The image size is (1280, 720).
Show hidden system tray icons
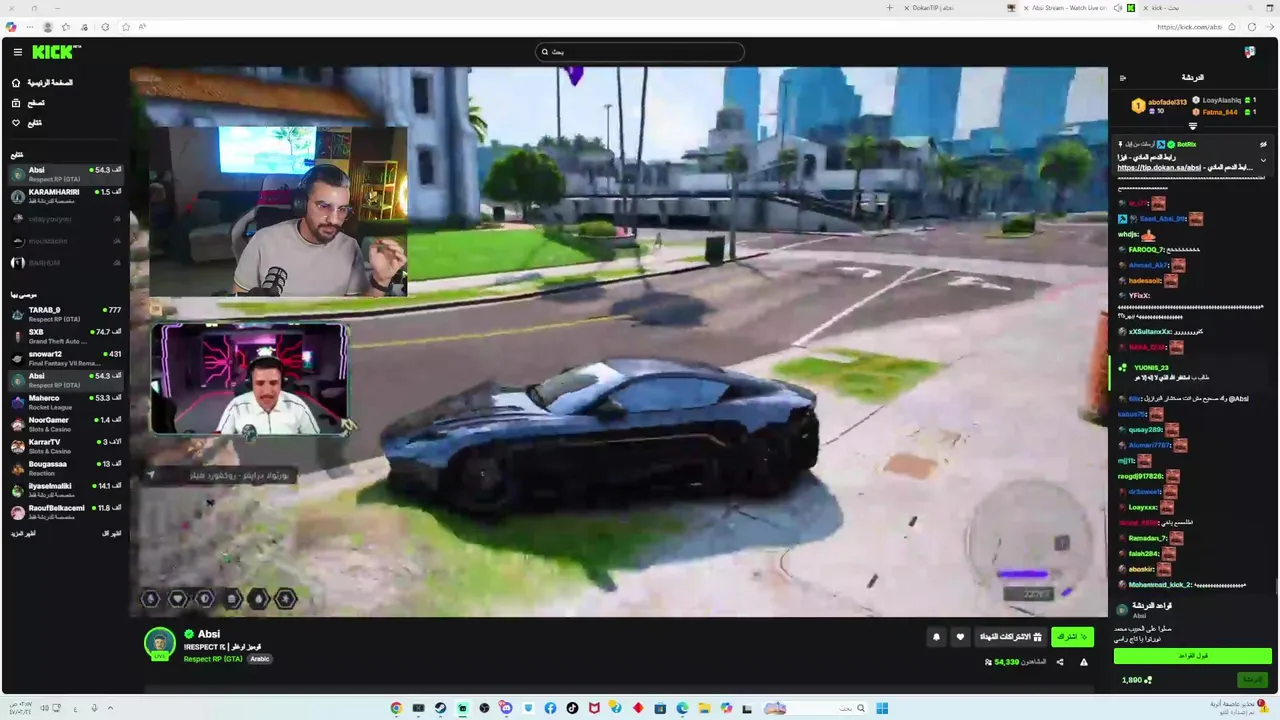110,708
